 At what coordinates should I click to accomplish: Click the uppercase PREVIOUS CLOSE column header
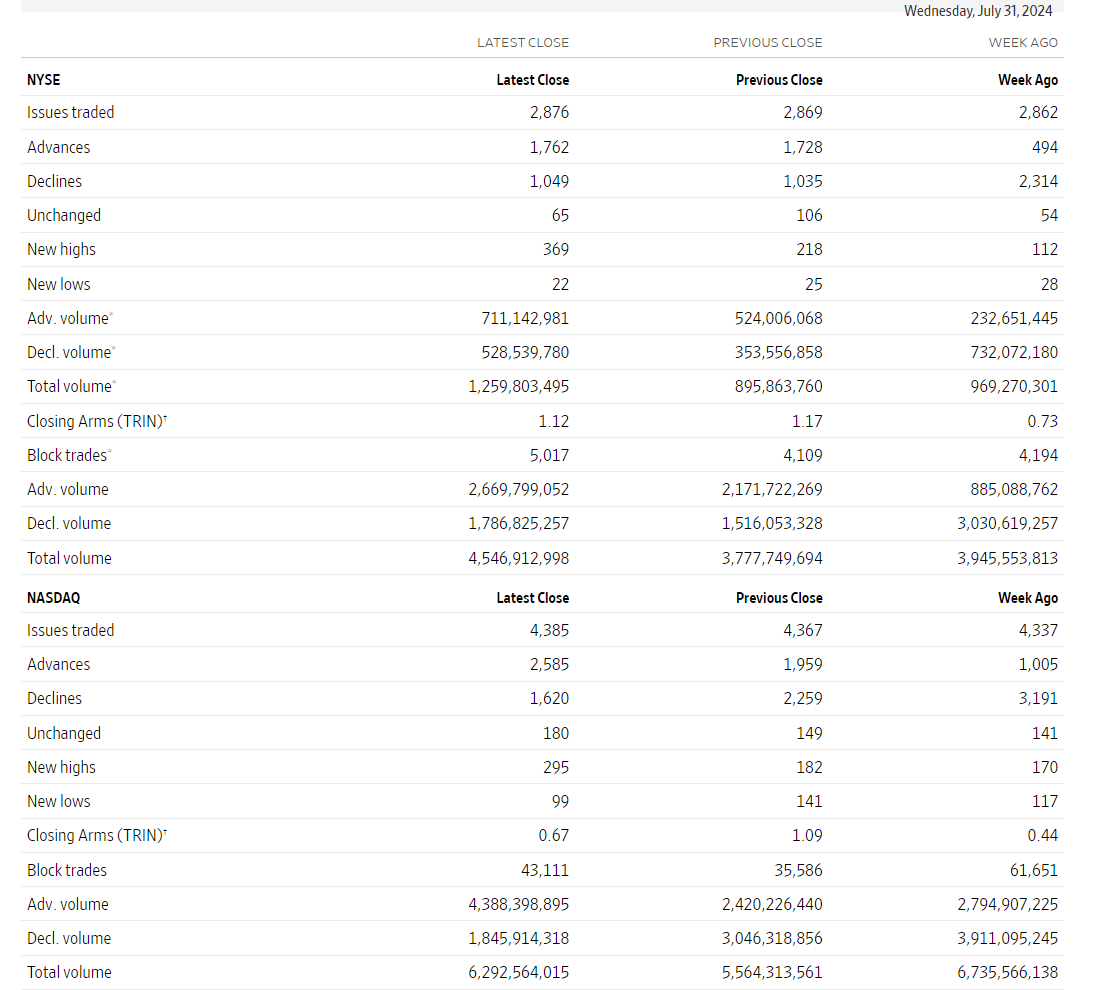click(767, 43)
